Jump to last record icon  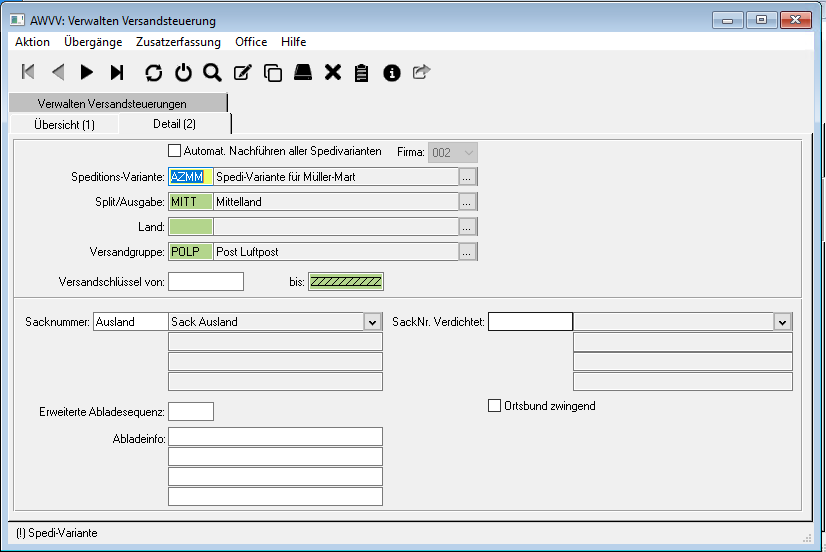pyautogui.click(x=117, y=72)
